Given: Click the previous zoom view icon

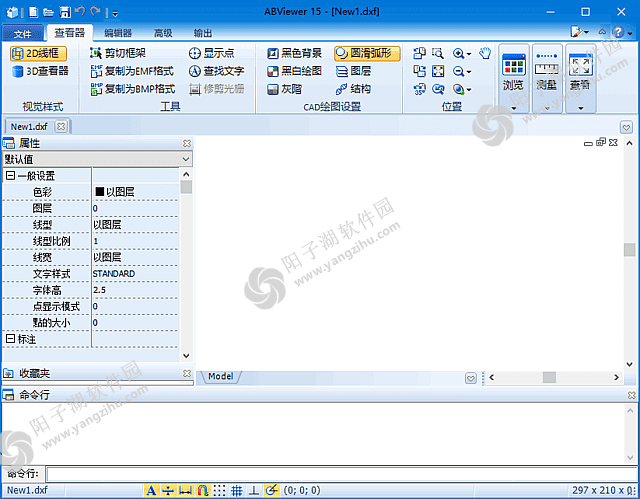Looking at the screenshot, I should [438, 89].
